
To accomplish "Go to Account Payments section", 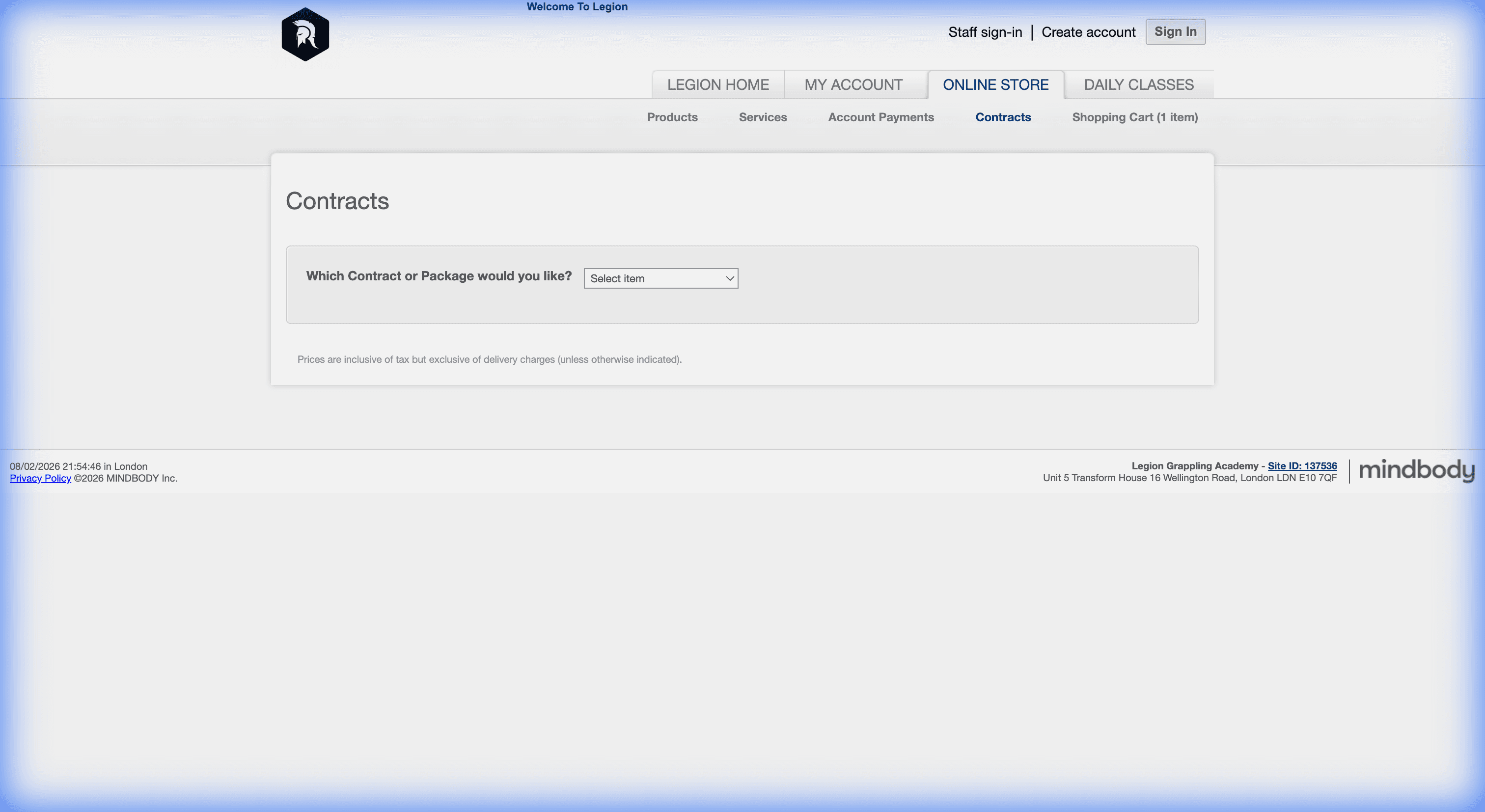I will coord(880,117).
